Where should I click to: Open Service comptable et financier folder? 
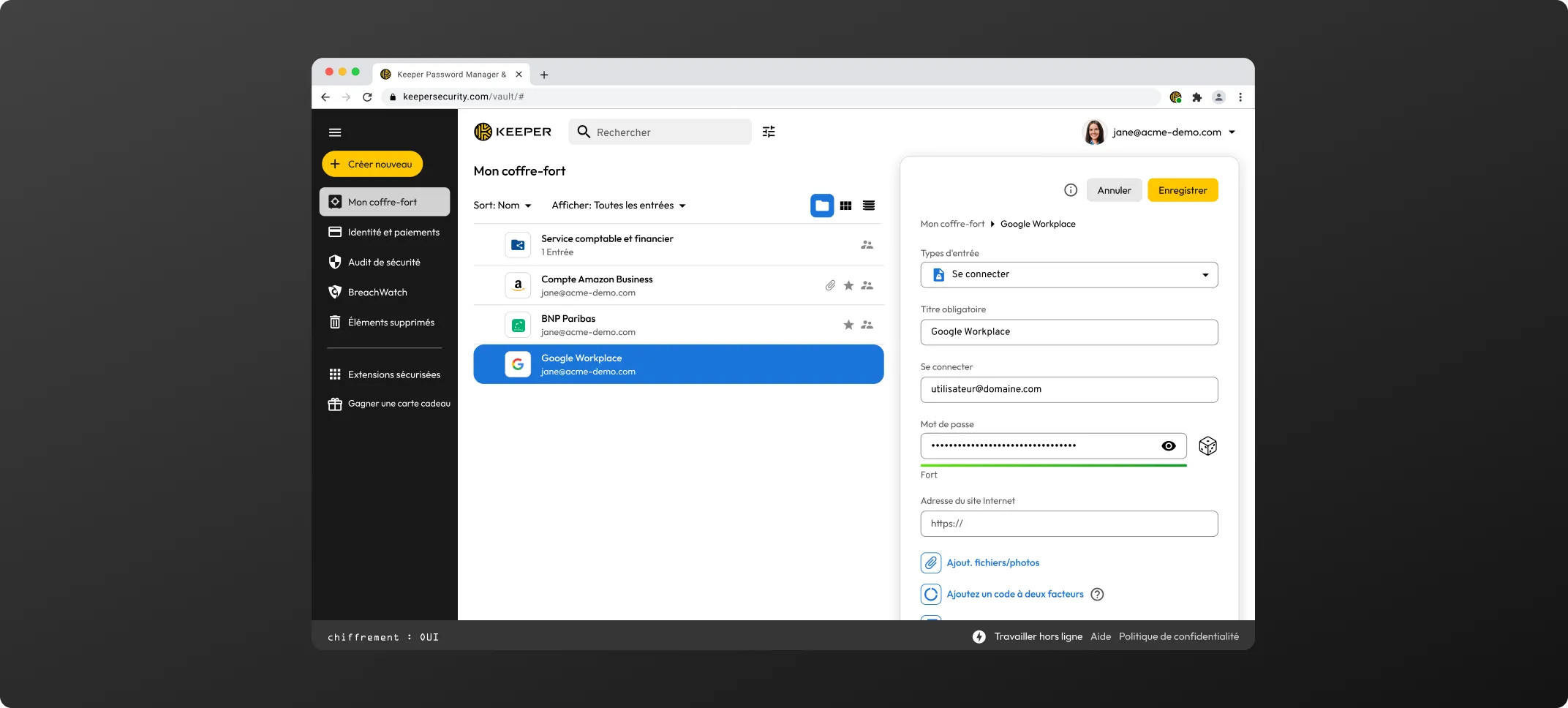[679, 245]
